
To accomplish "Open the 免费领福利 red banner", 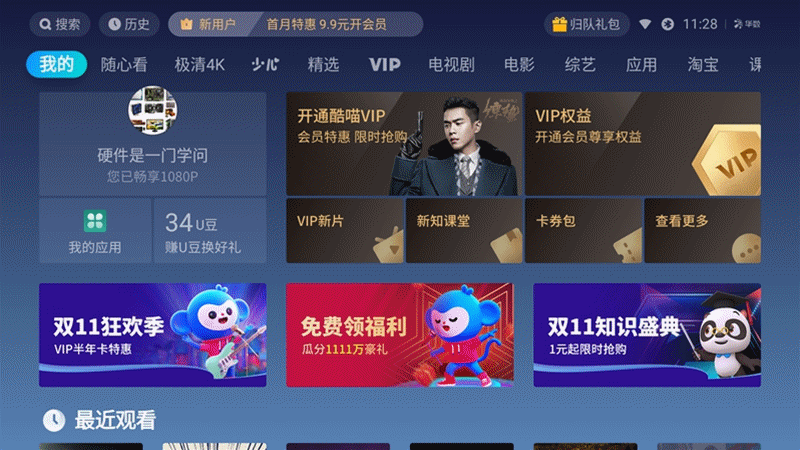I will tap(400, 335).
